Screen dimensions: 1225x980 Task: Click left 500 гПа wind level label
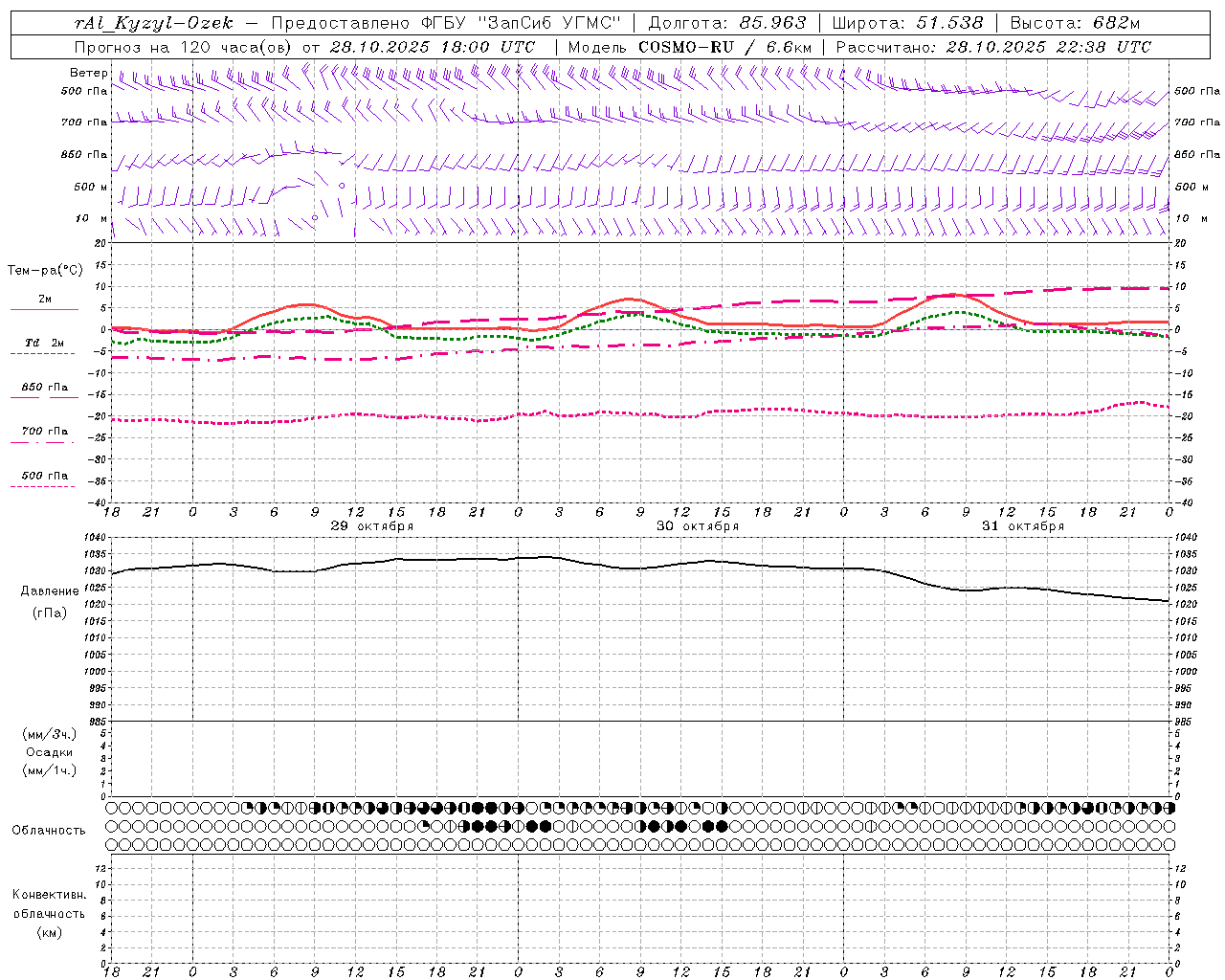(84, 91)
